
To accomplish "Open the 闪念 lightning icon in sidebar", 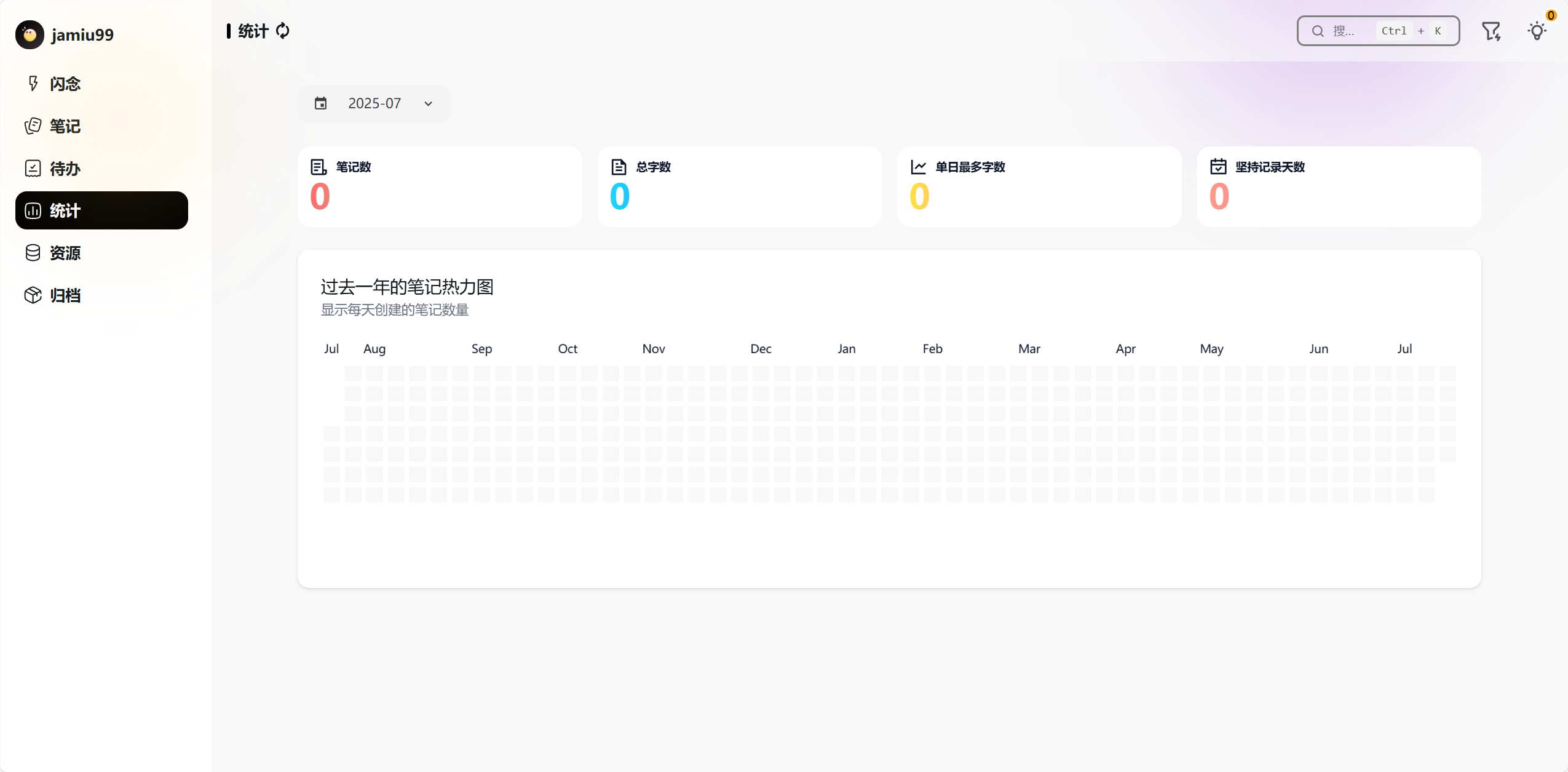I will [33, 83].
